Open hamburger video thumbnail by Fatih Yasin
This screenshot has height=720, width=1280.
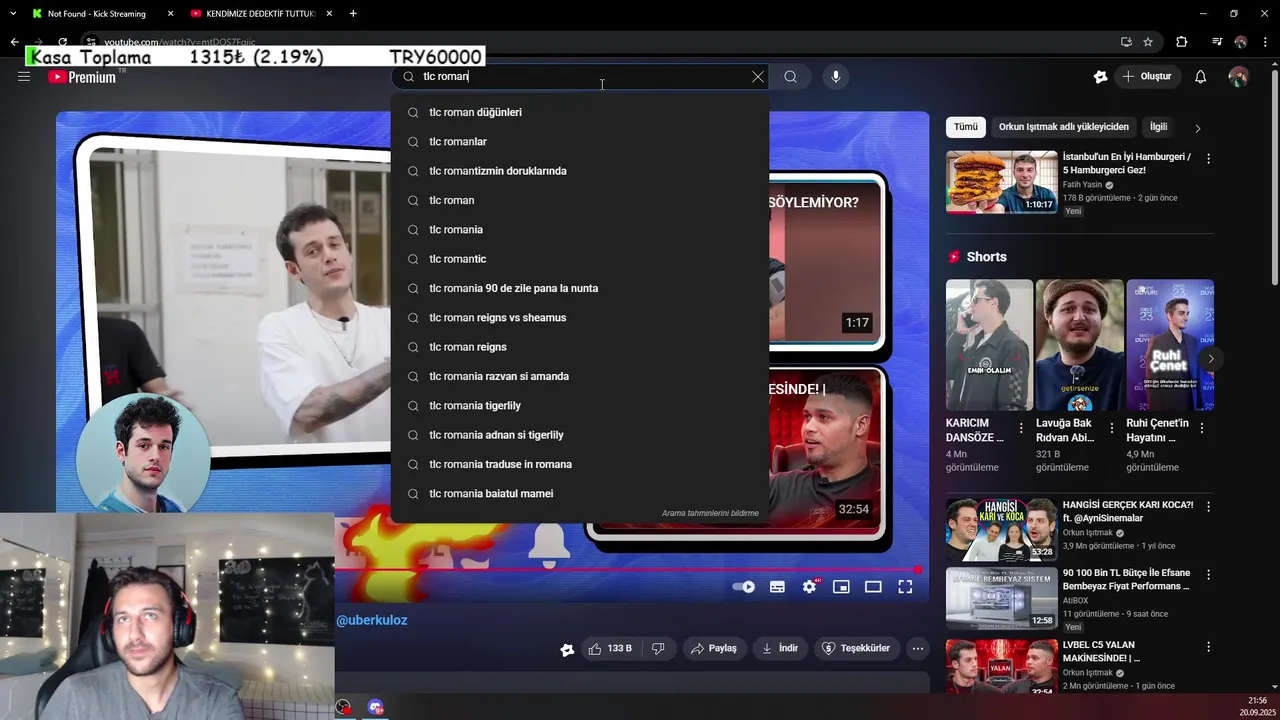[1001, 182]
